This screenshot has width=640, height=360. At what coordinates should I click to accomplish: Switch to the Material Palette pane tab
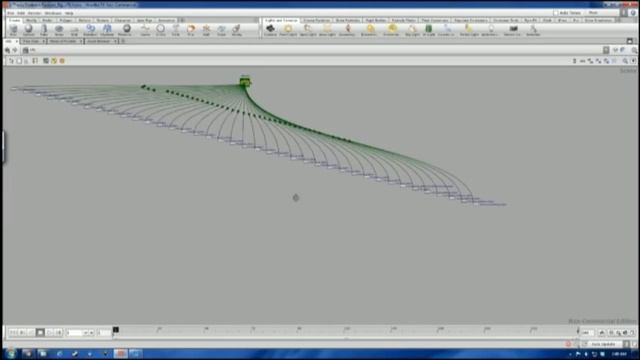tap(63, 41)
